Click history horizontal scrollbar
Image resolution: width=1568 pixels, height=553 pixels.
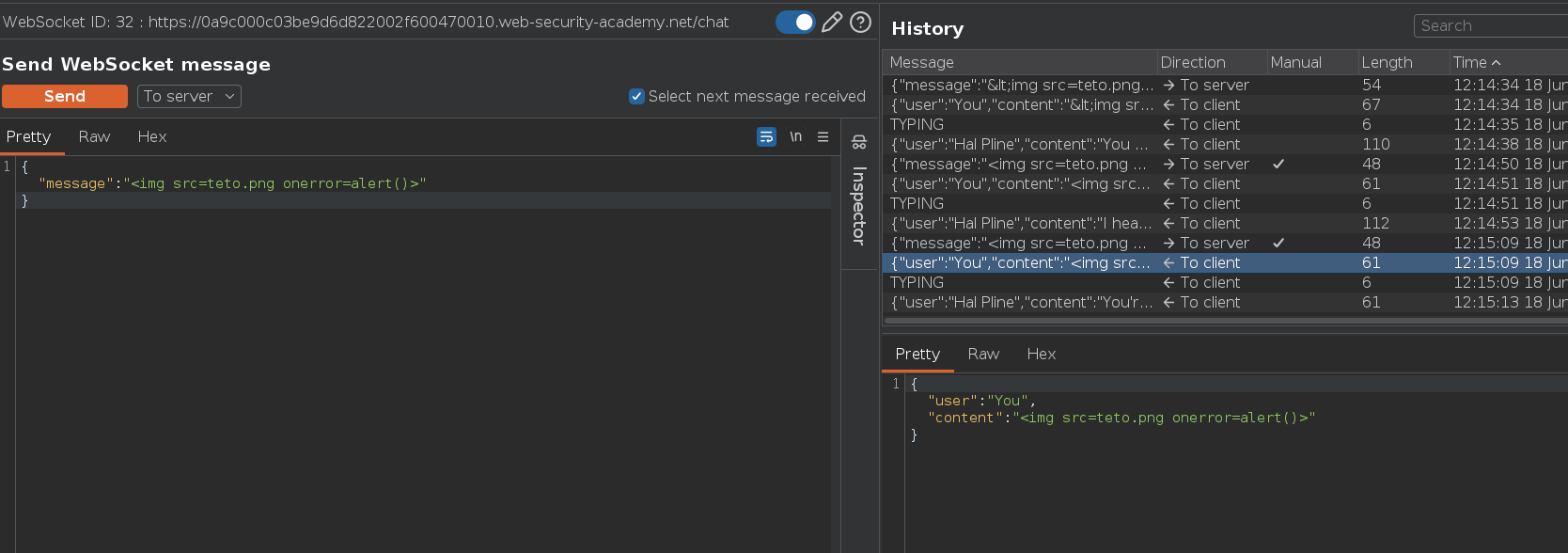tap(1225, 321)
